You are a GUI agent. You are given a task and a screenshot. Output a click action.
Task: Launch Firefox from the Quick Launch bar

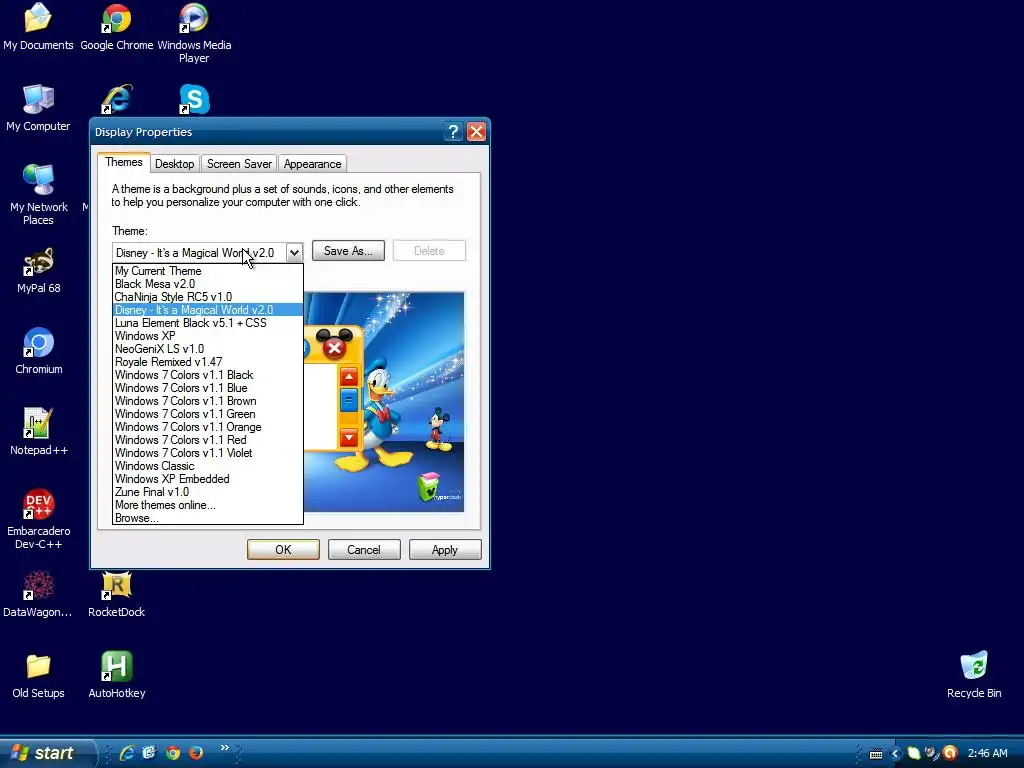pyautogui.click(x=196, y=753)
